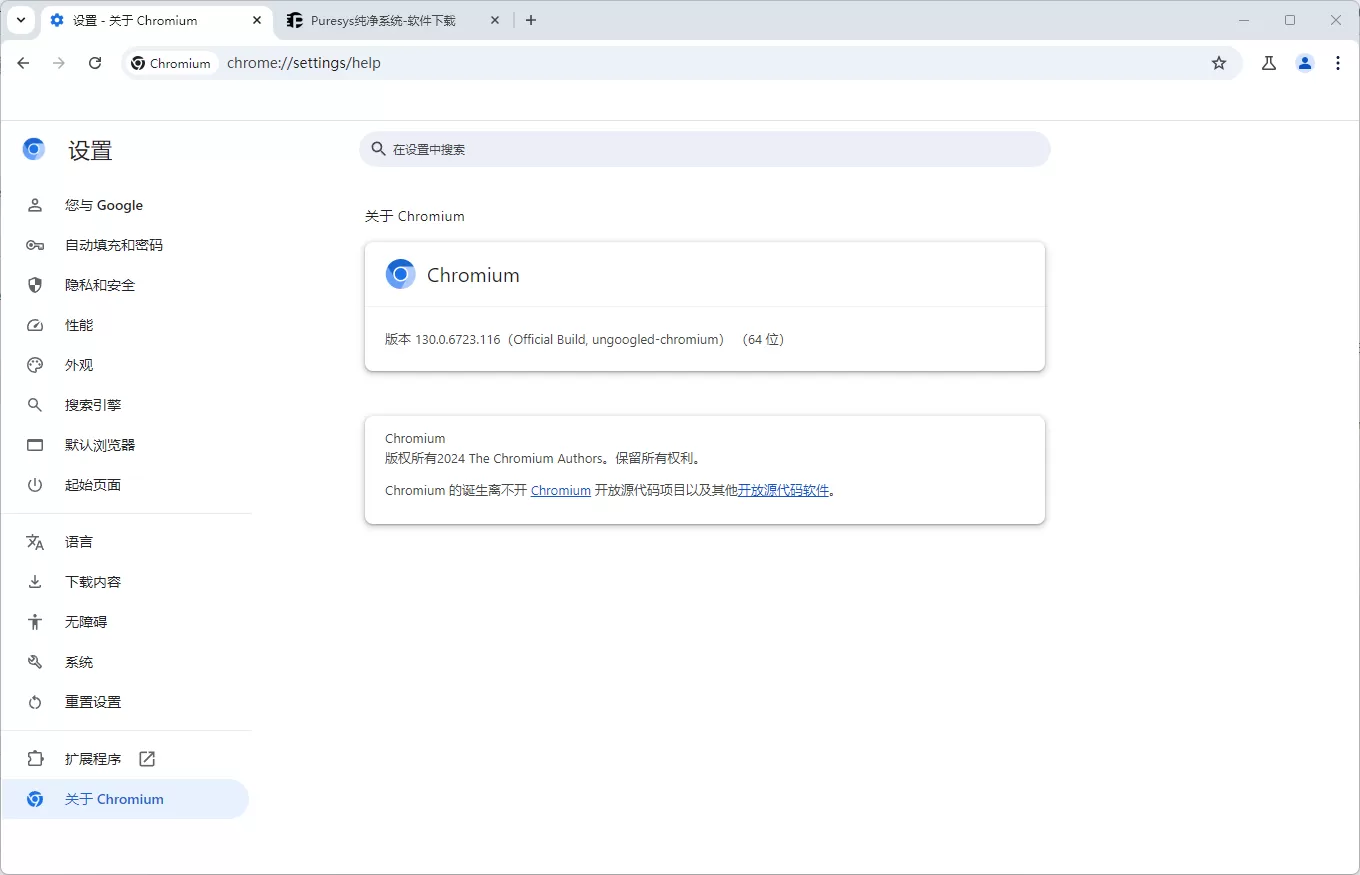This screenshot has width=1360, height=875.
Task: Go back using the back arrow
Action: click(23, 62)
